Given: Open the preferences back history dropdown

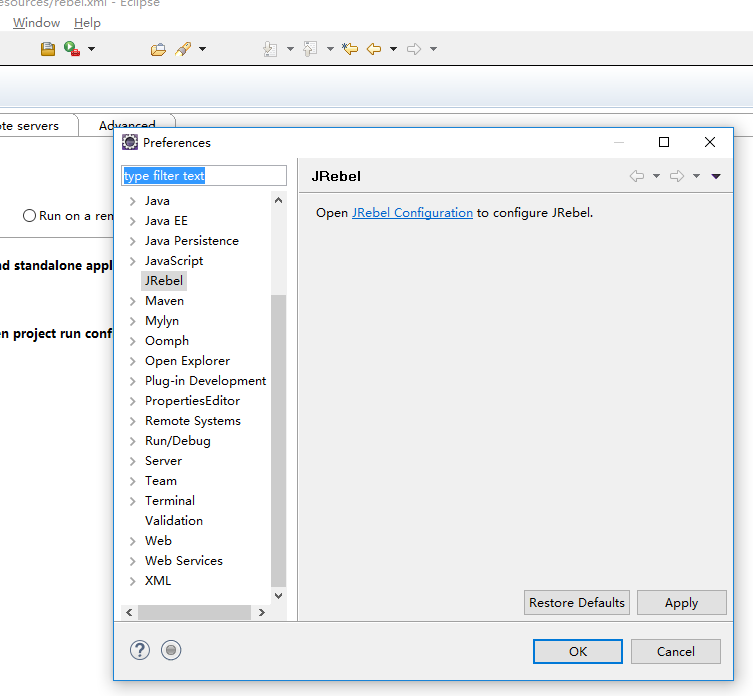Looking at the screenshot, I should 656,176.
